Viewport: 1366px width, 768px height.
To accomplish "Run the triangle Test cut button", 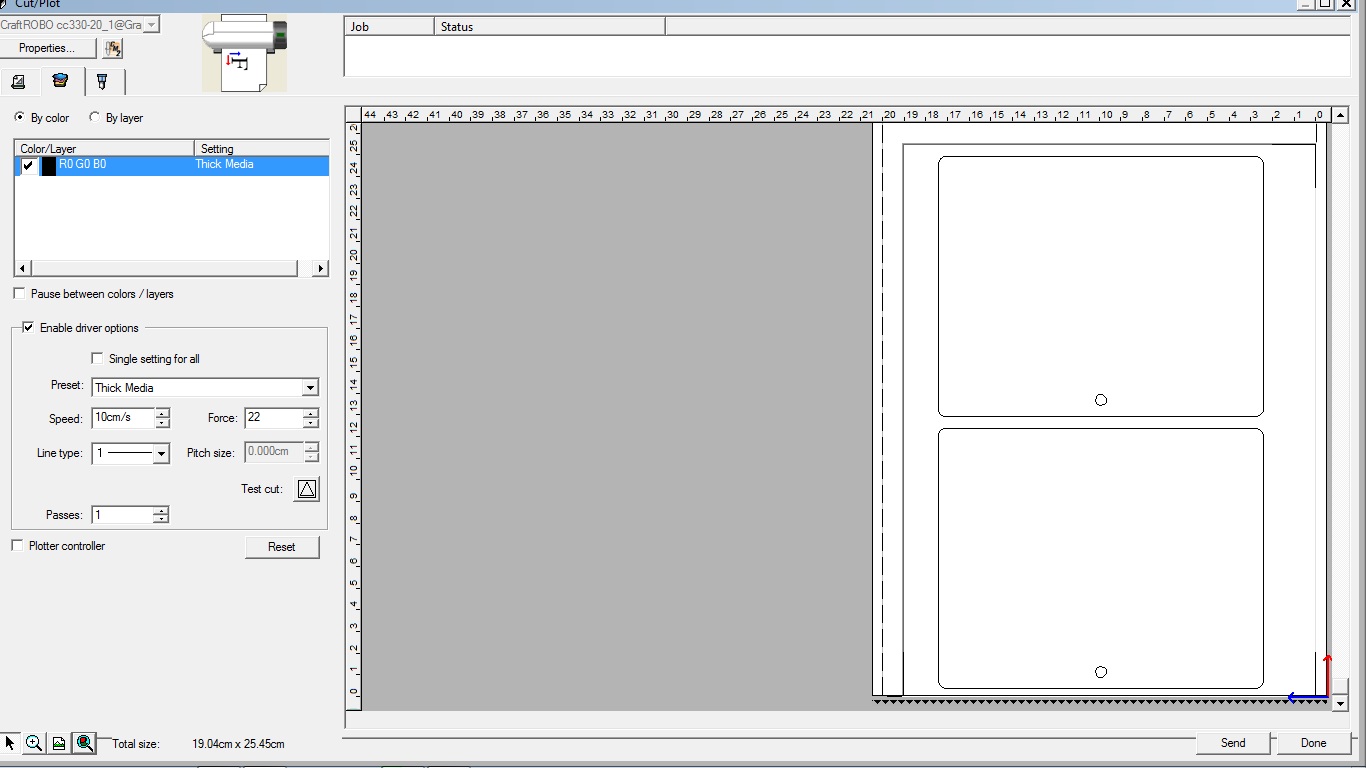I will [x=306, y=489].
